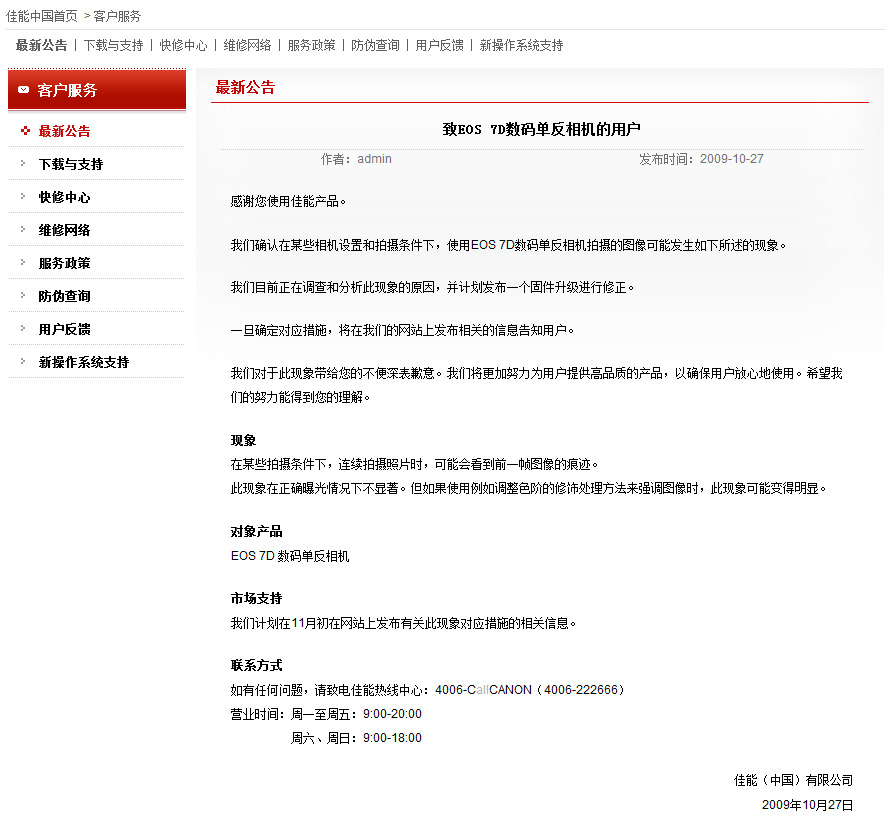Screen dimensions: 895x832
Task: Click arrow bullet beside sidebar 新操作系统支持
Action: coord(23,361)
